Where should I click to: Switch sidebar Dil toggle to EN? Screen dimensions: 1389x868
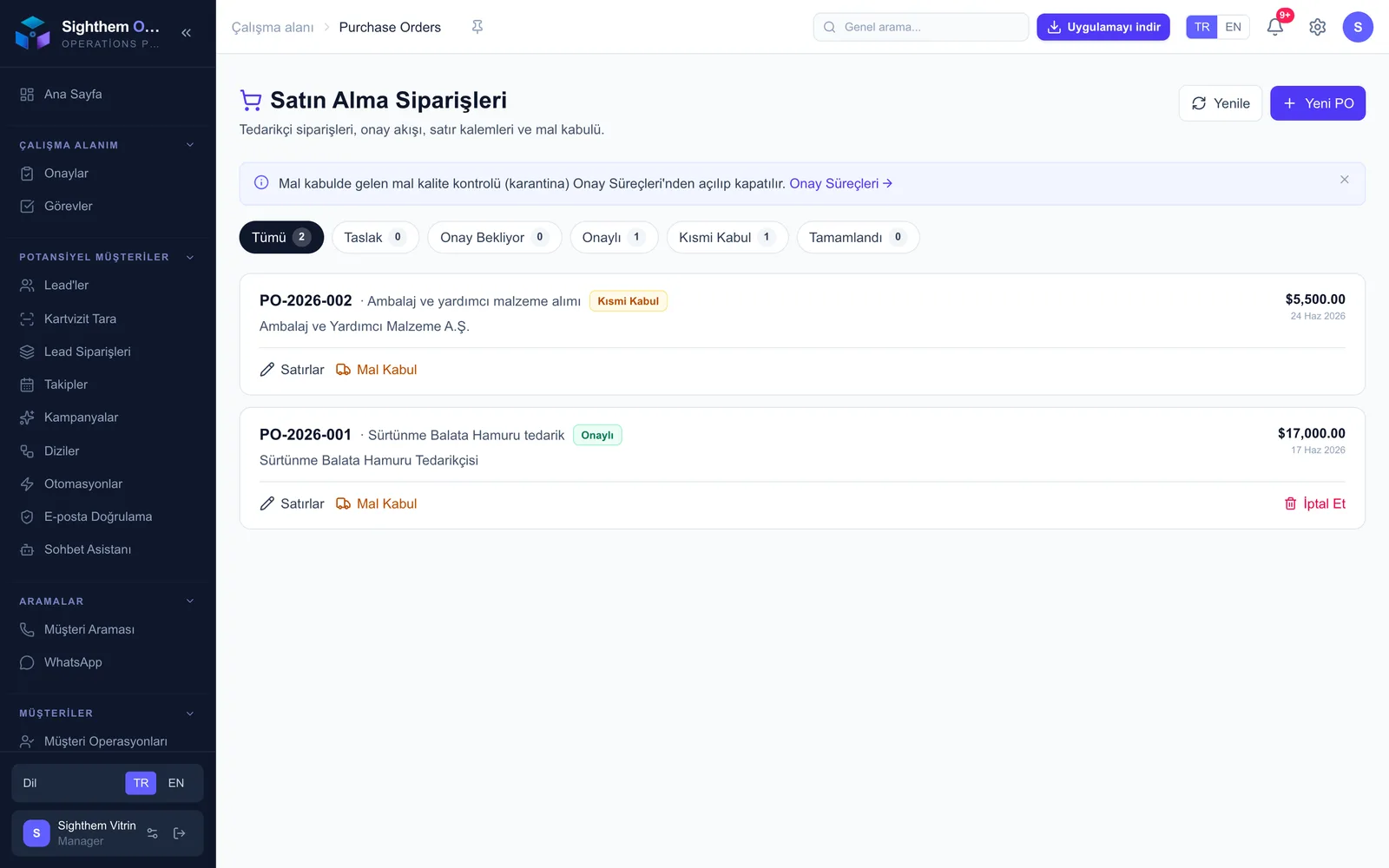[x=176, y=783]
